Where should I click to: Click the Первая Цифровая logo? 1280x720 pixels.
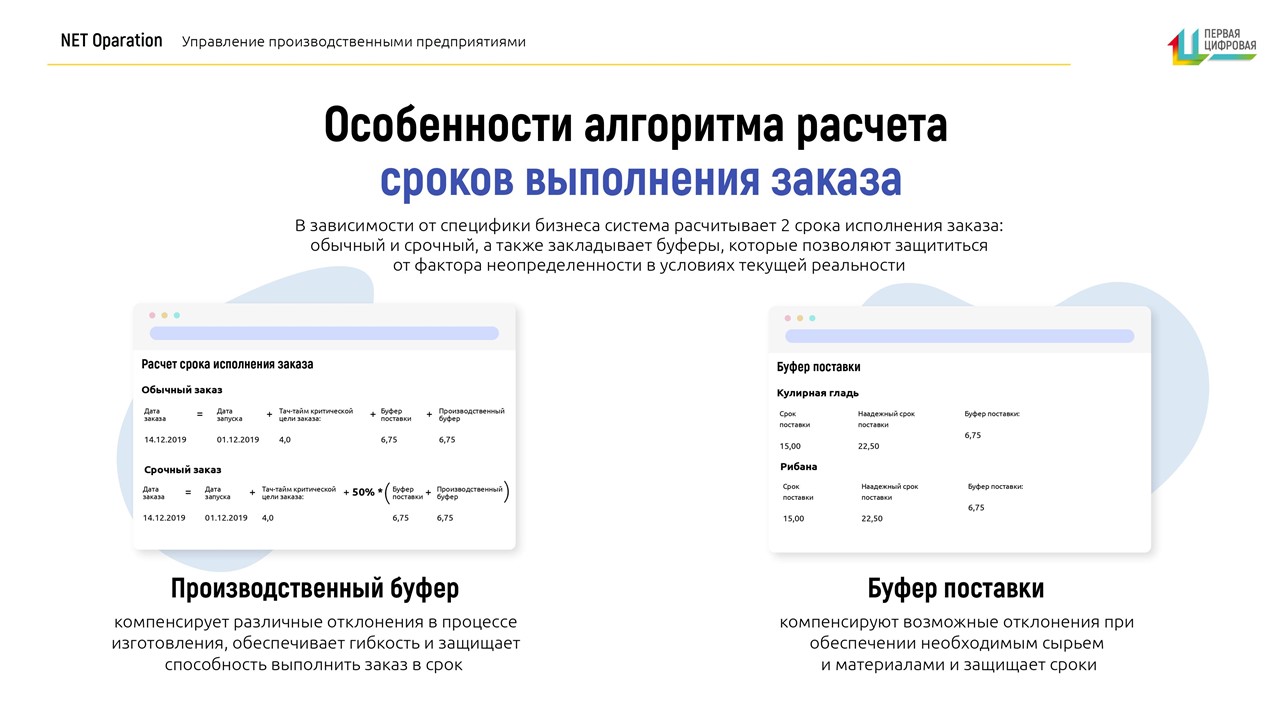(x=1211, y=44)
